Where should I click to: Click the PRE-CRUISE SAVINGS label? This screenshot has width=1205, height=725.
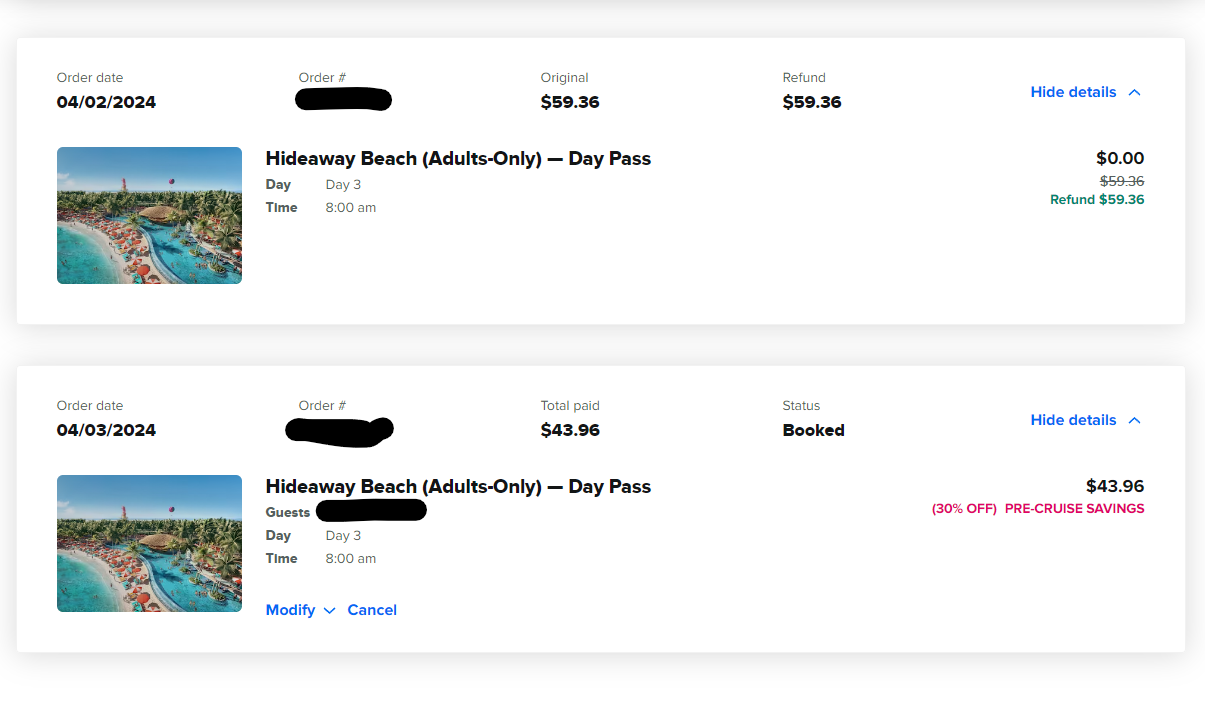(1074, 508)
